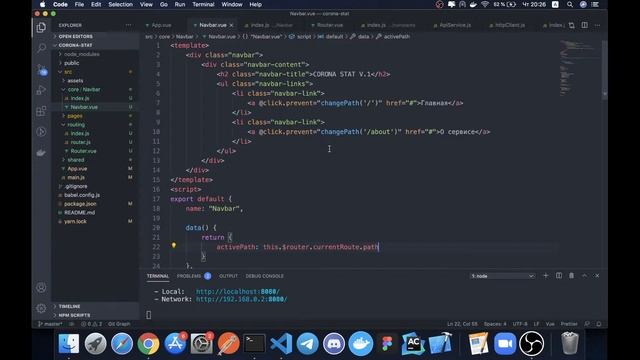Close the Navbar.vue tab

coord(231,25)
